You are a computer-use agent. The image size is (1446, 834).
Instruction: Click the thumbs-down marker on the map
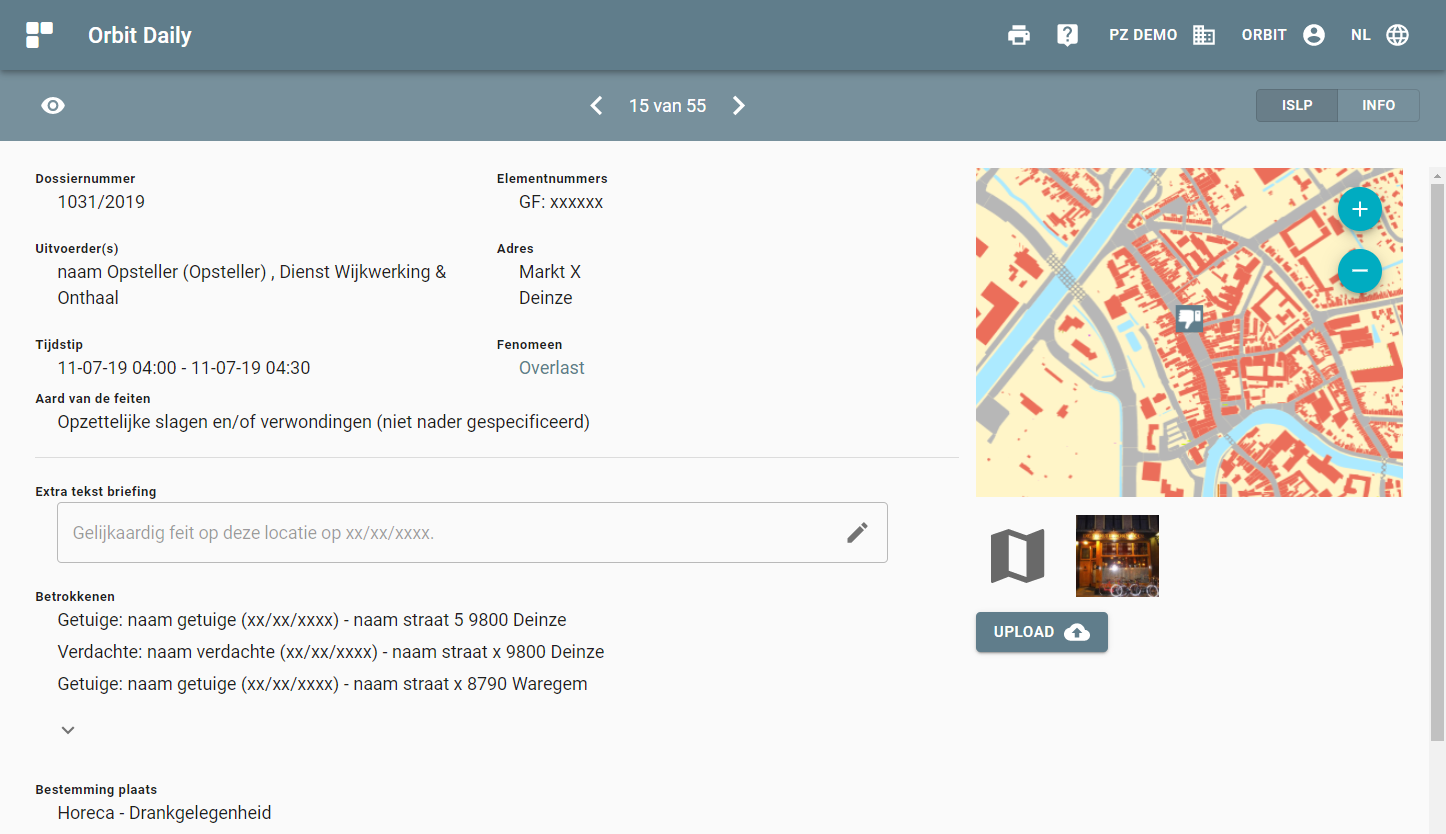point(1189,318)
